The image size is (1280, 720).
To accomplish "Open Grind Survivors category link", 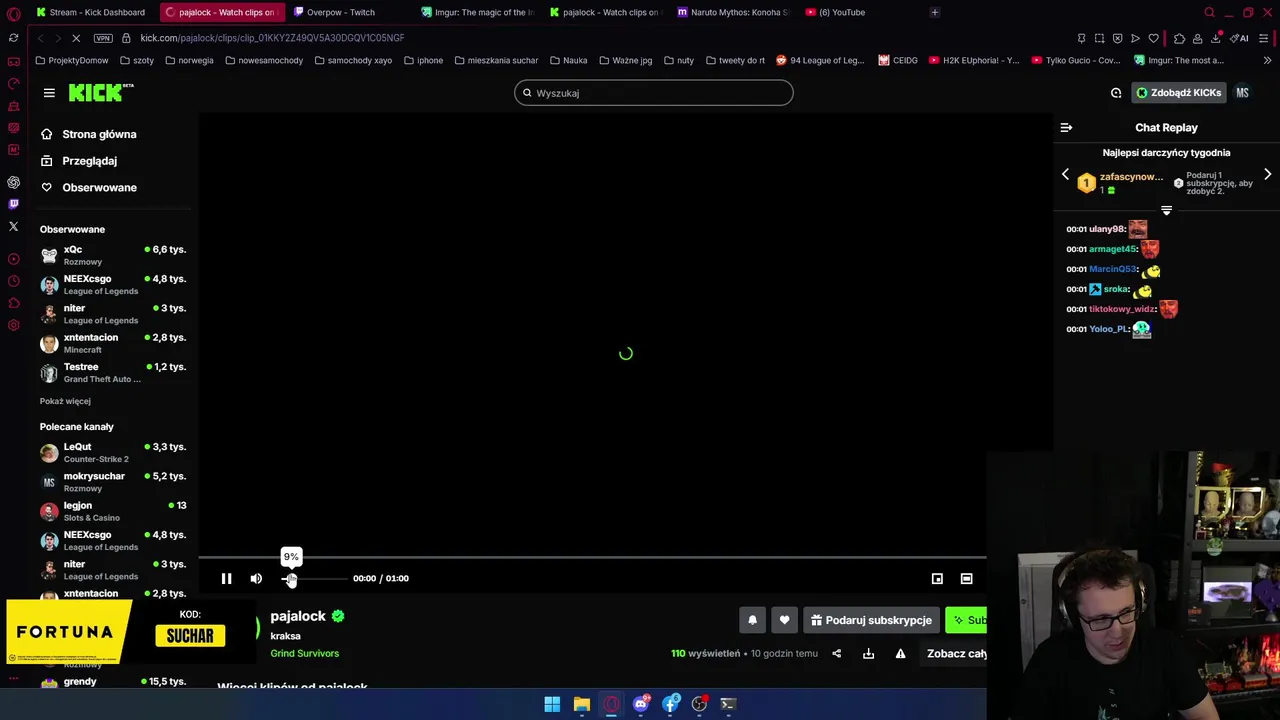I will (304, 653).
